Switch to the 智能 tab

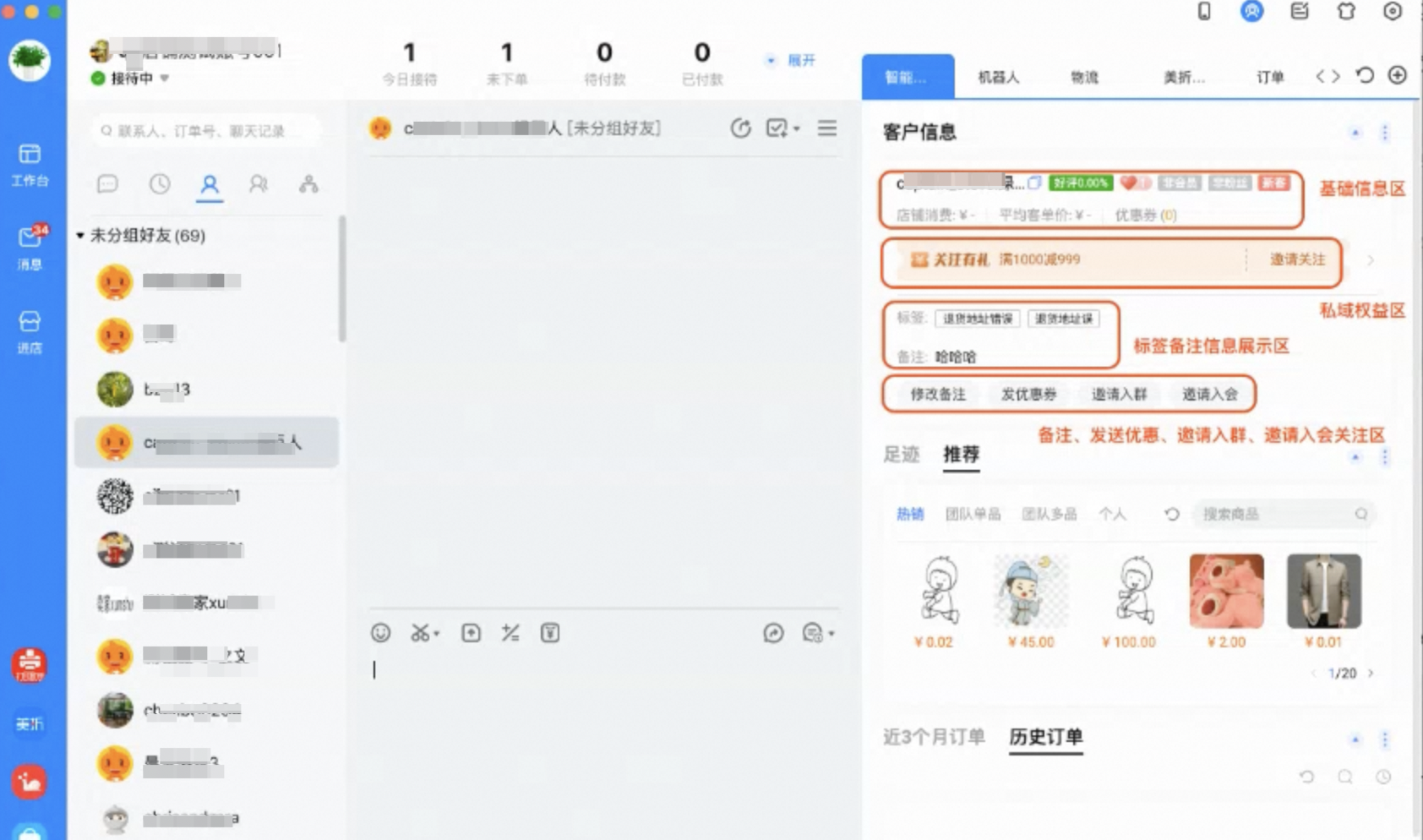(x=908, y=77)
